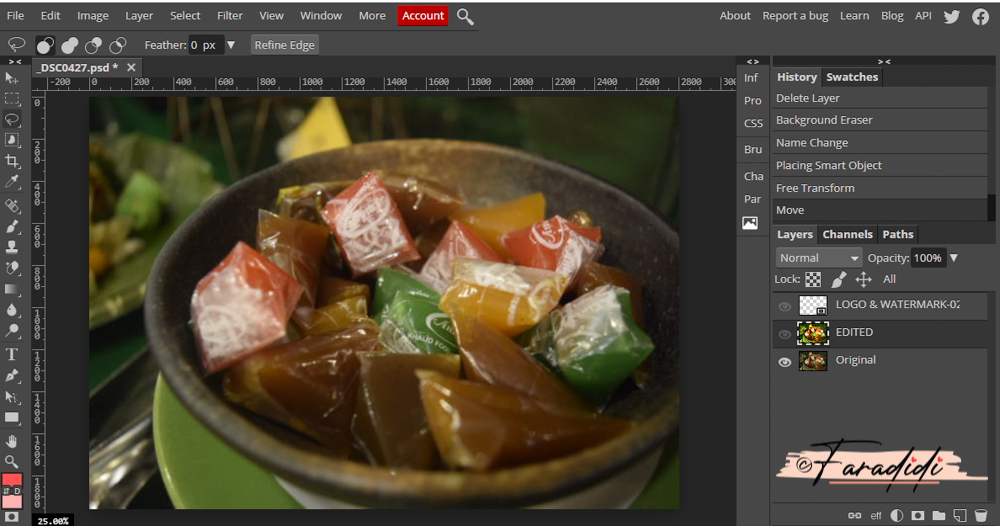Viewport: 1000px width, 526px height.
Task: Select the Move tool
Action: point(11,78)
